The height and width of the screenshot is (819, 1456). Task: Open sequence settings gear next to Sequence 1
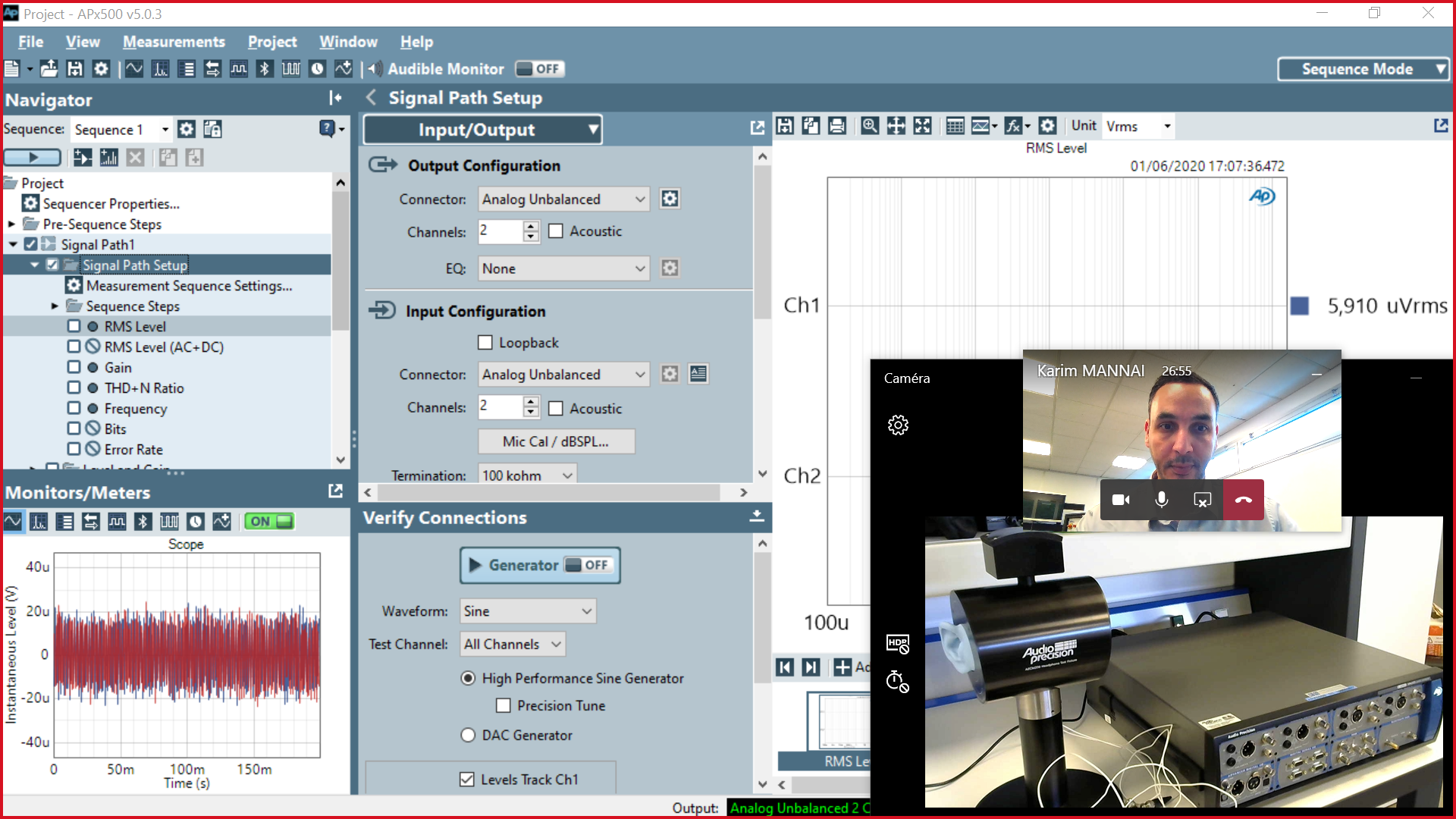tap(187, 130)
